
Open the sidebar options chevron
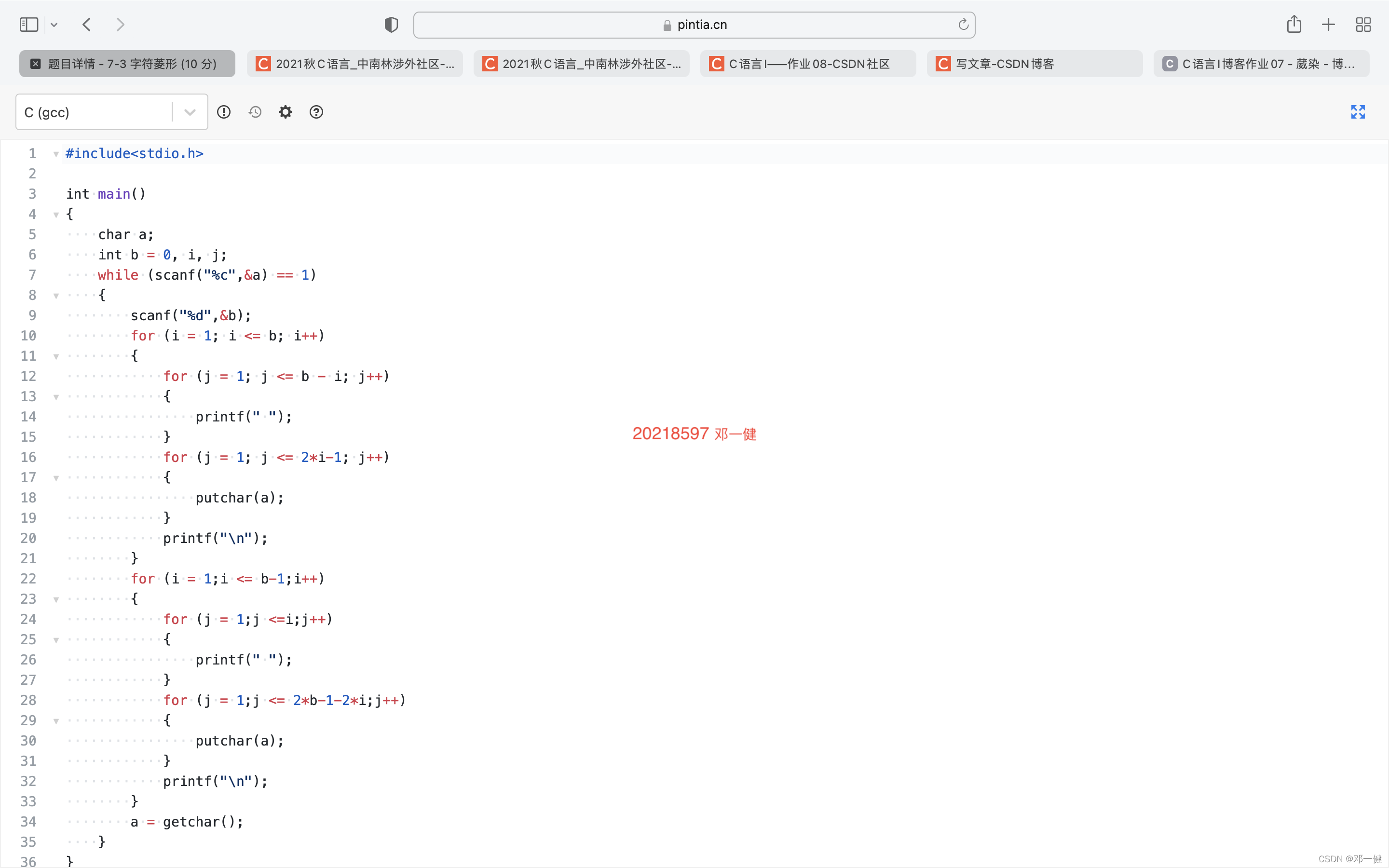click(54, 25)
